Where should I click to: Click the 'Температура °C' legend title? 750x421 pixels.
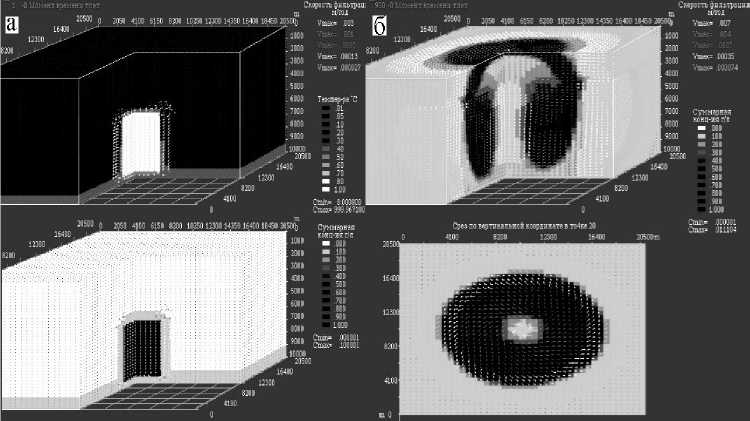[x=337, y=99]
